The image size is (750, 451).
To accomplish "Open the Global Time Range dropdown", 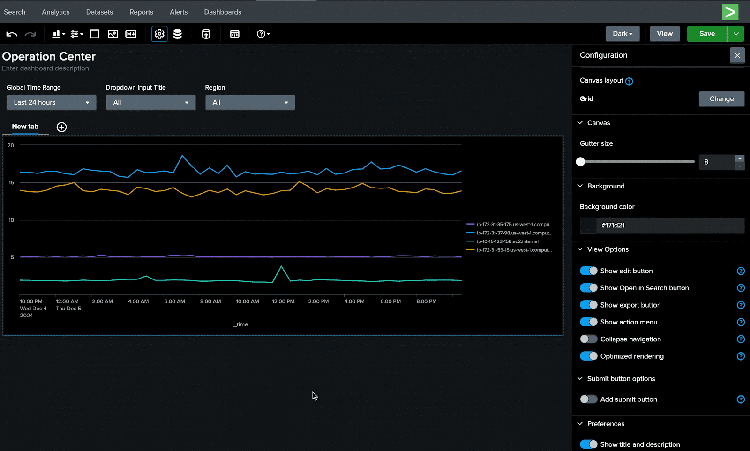I will tap(50, 102).
